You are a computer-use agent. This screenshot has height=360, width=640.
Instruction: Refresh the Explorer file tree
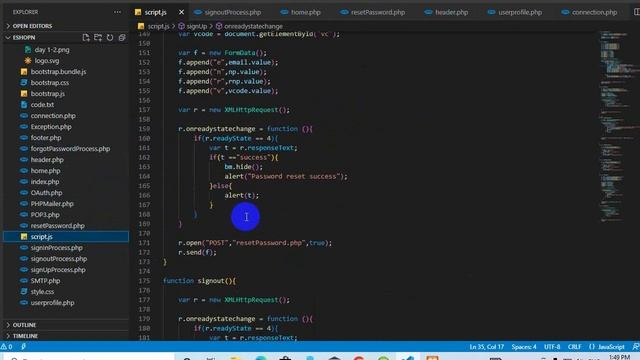point(110,38)
